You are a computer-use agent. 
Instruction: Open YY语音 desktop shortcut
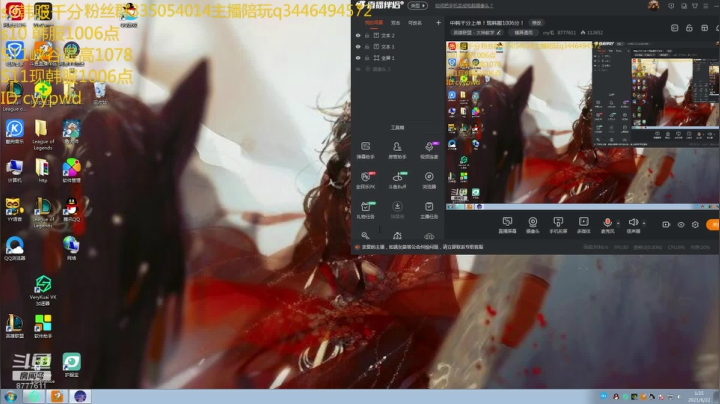tap(14, 210)
